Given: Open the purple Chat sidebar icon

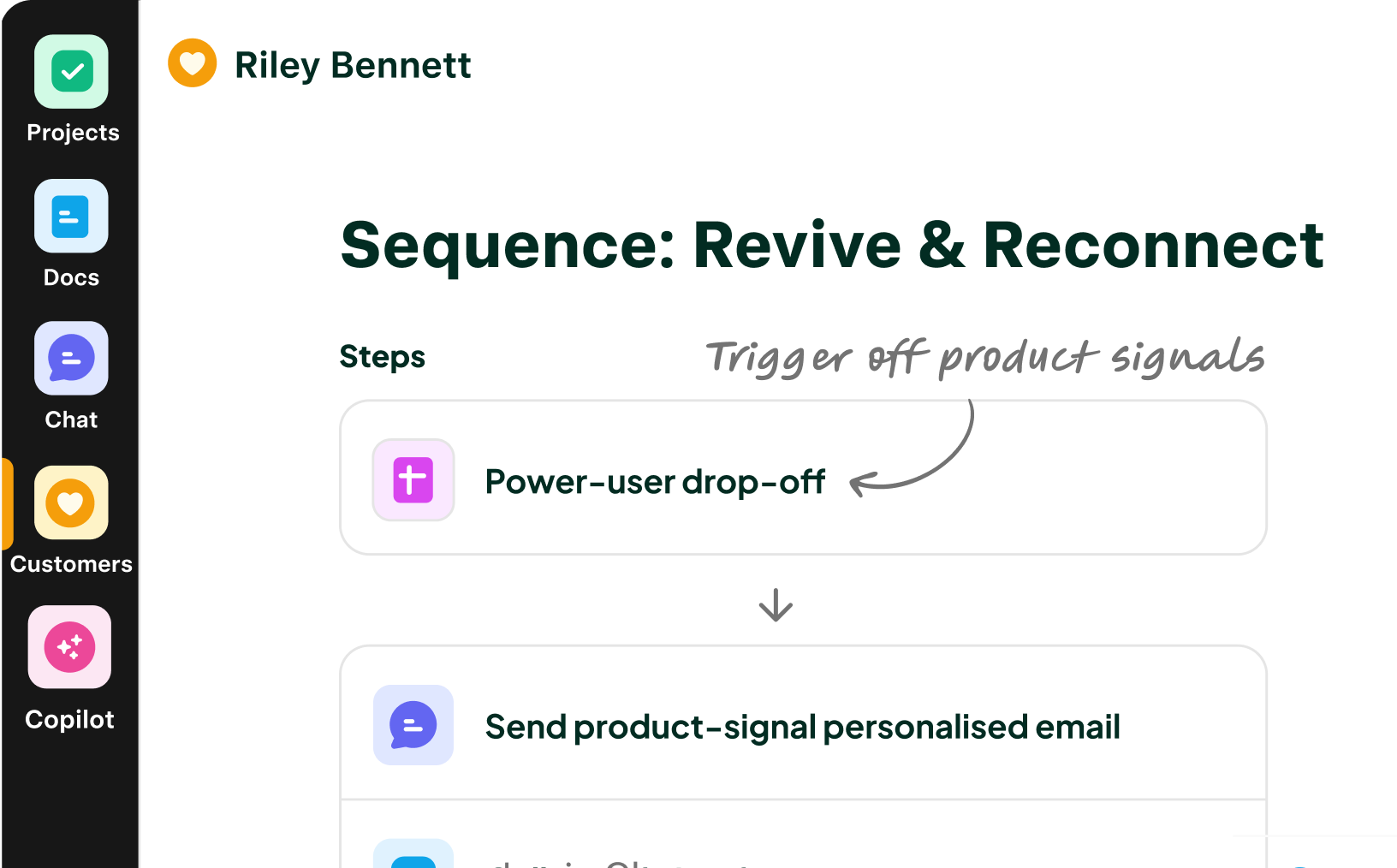Looking at the screenshot, I should coord(71,358).
